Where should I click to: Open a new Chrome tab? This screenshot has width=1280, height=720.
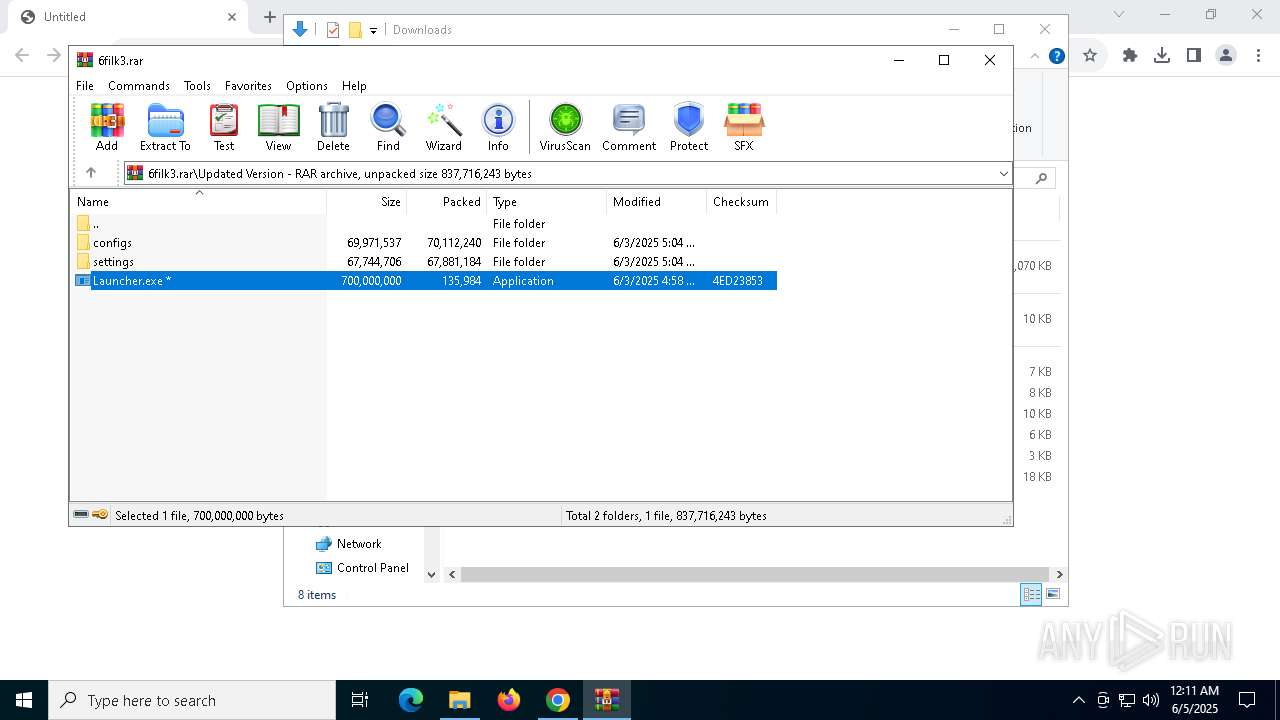point(269,17)
